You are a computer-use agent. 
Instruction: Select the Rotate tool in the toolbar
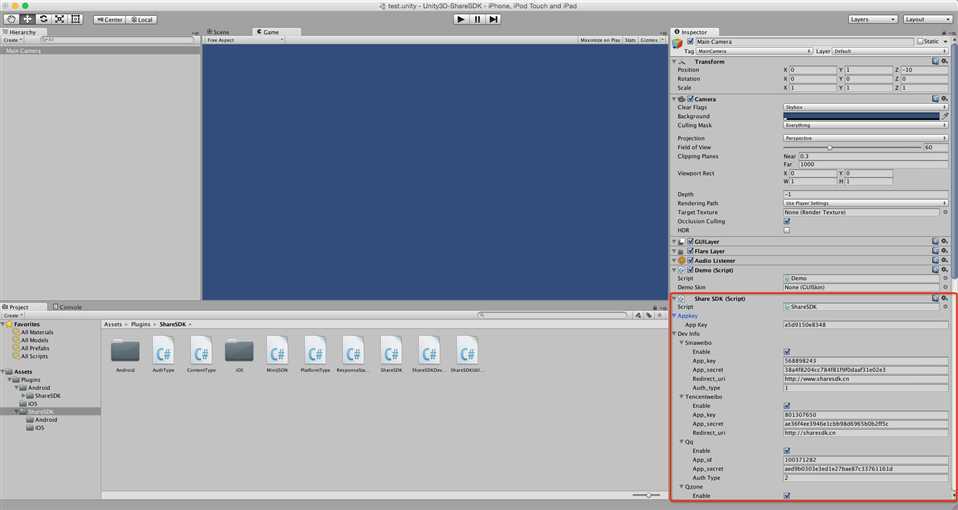[x=43, y=20]
